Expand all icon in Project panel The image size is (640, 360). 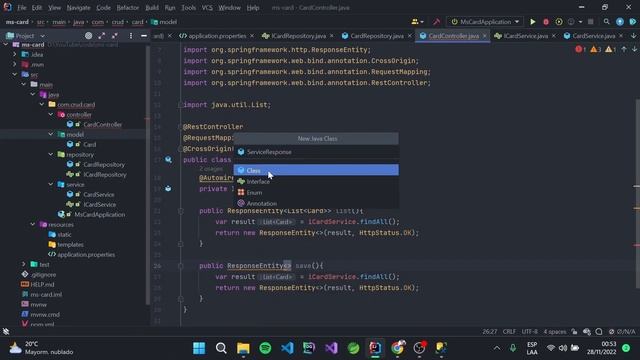click(x=102, y=36)
